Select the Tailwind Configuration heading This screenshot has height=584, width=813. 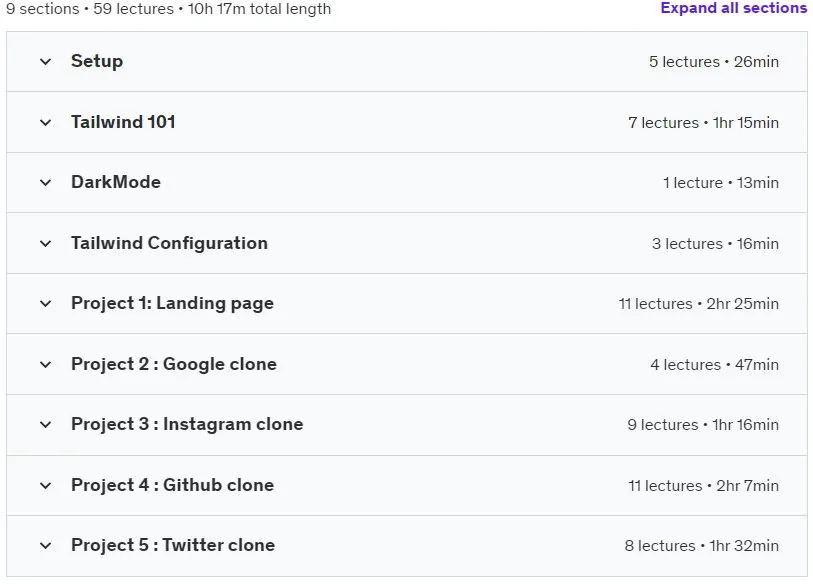point(170,243)
